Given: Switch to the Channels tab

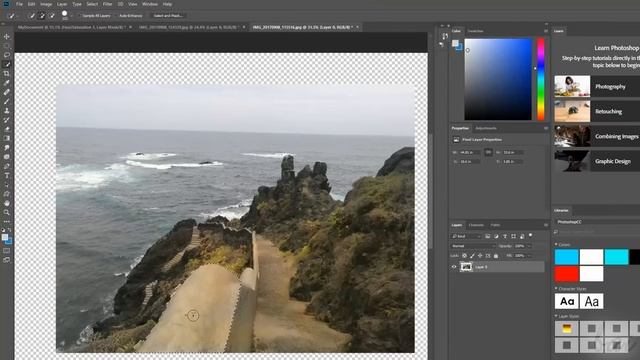Looking at the screenshot, I should [476, 225].
